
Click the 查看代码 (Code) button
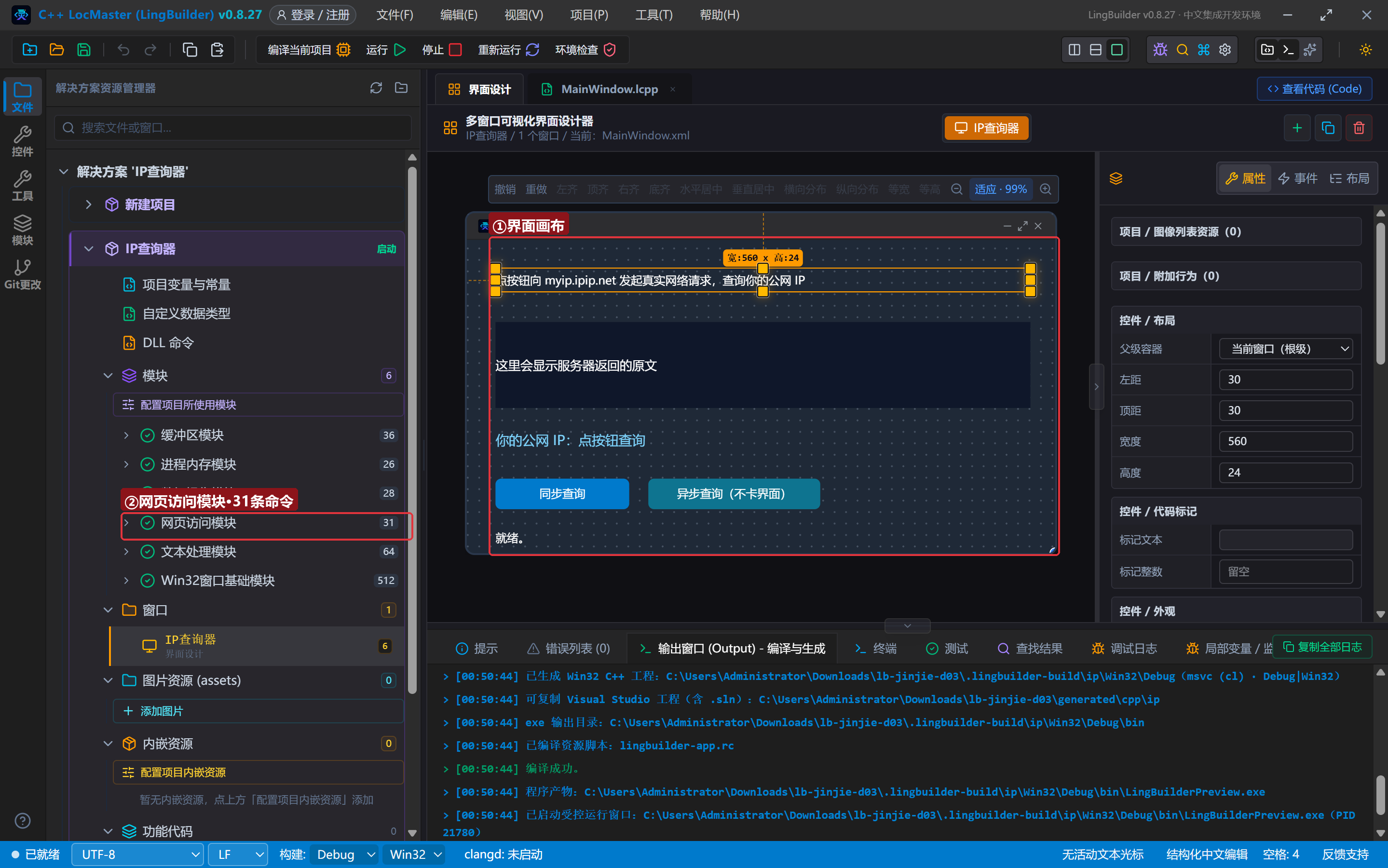tap(1315, 89)
